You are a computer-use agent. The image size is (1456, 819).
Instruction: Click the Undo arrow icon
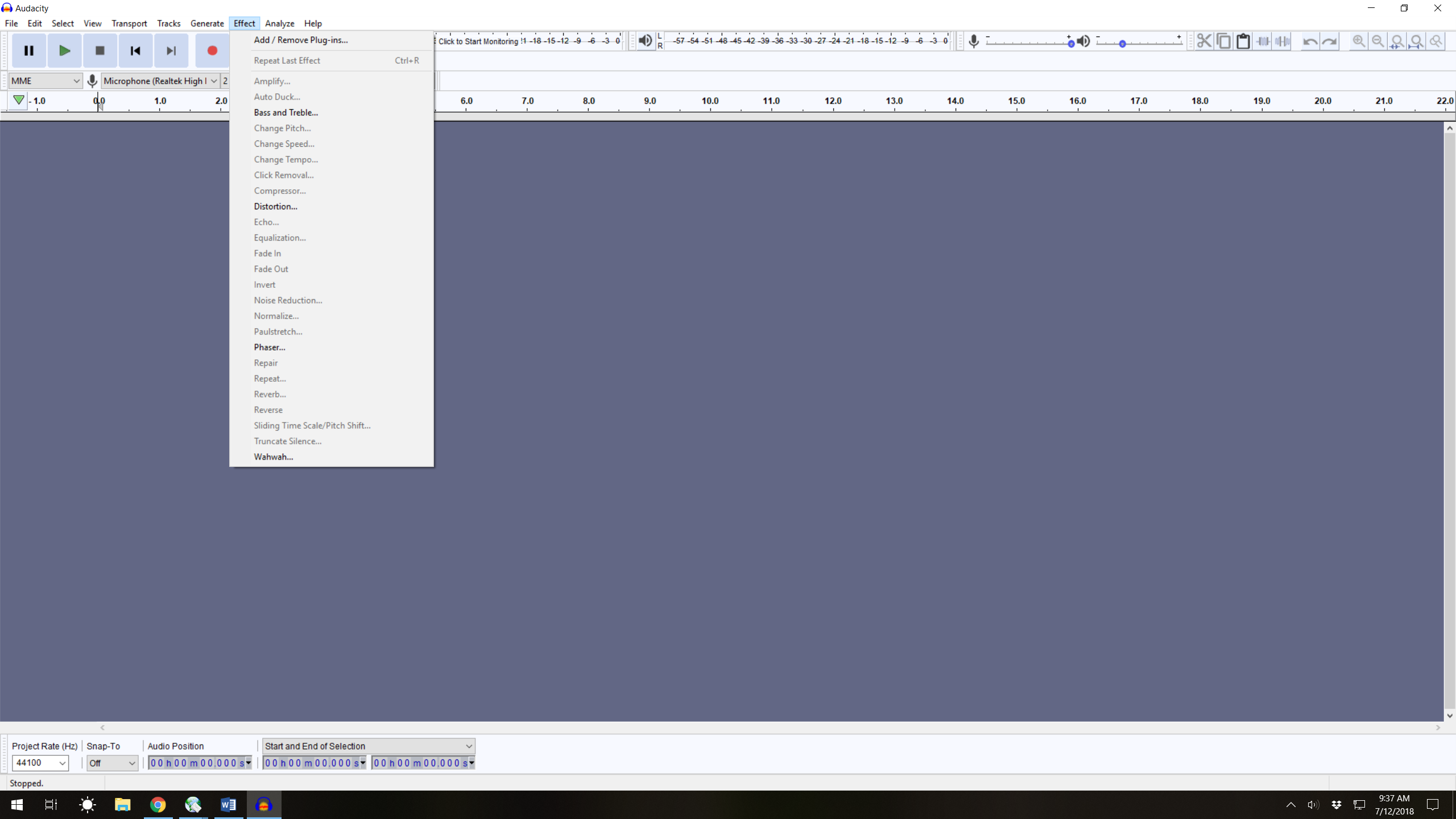(x=1309, y=40)
